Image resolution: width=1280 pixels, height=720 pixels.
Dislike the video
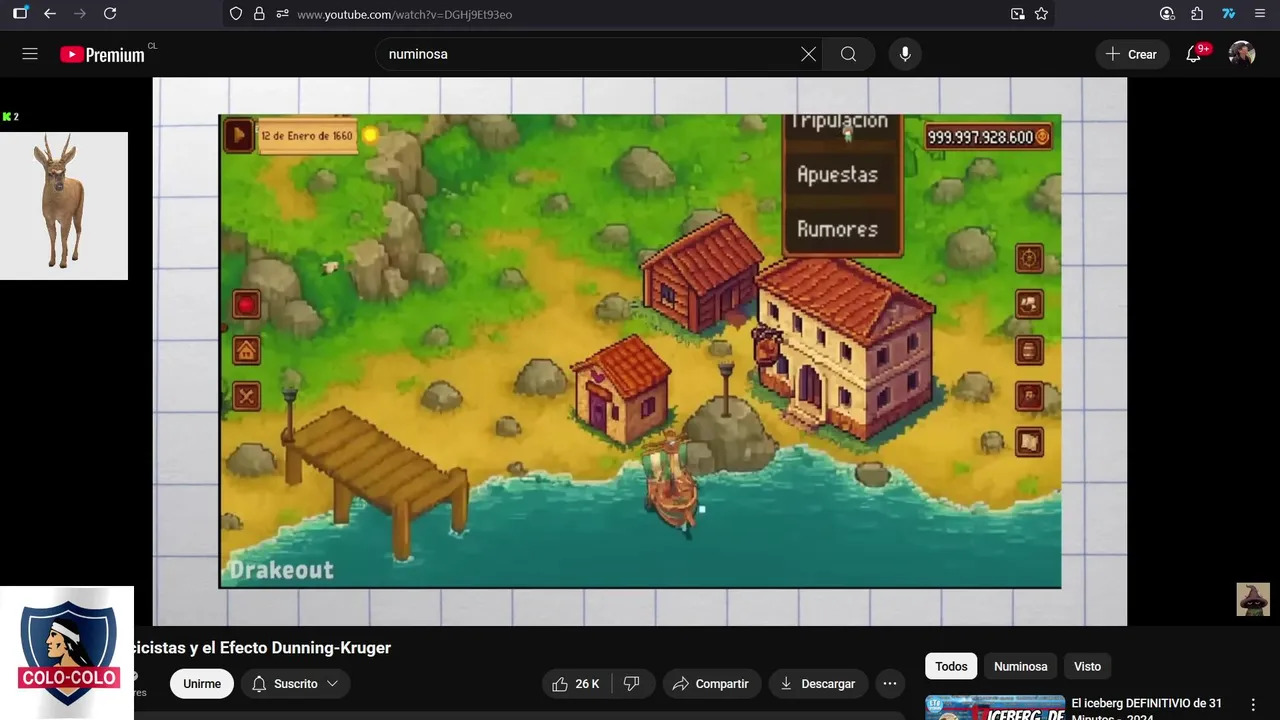(x=631, y=684)
